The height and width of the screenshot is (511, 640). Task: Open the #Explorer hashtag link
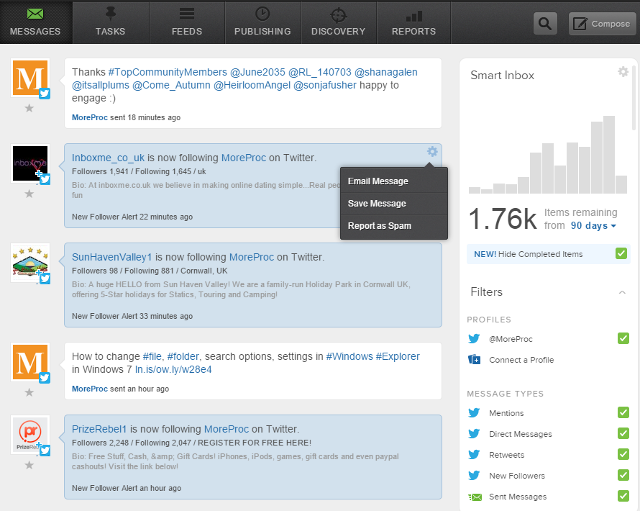tap(398, 357)
